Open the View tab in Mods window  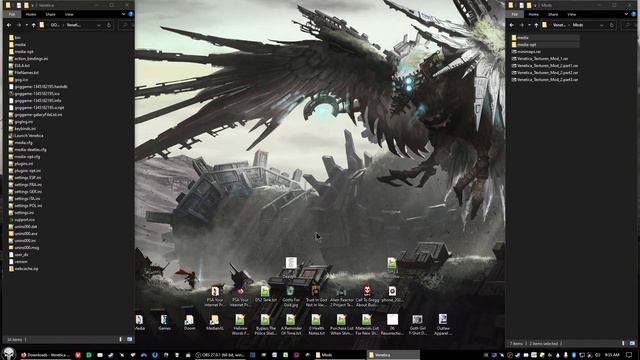pyautogui.click(x=572, y=14)
